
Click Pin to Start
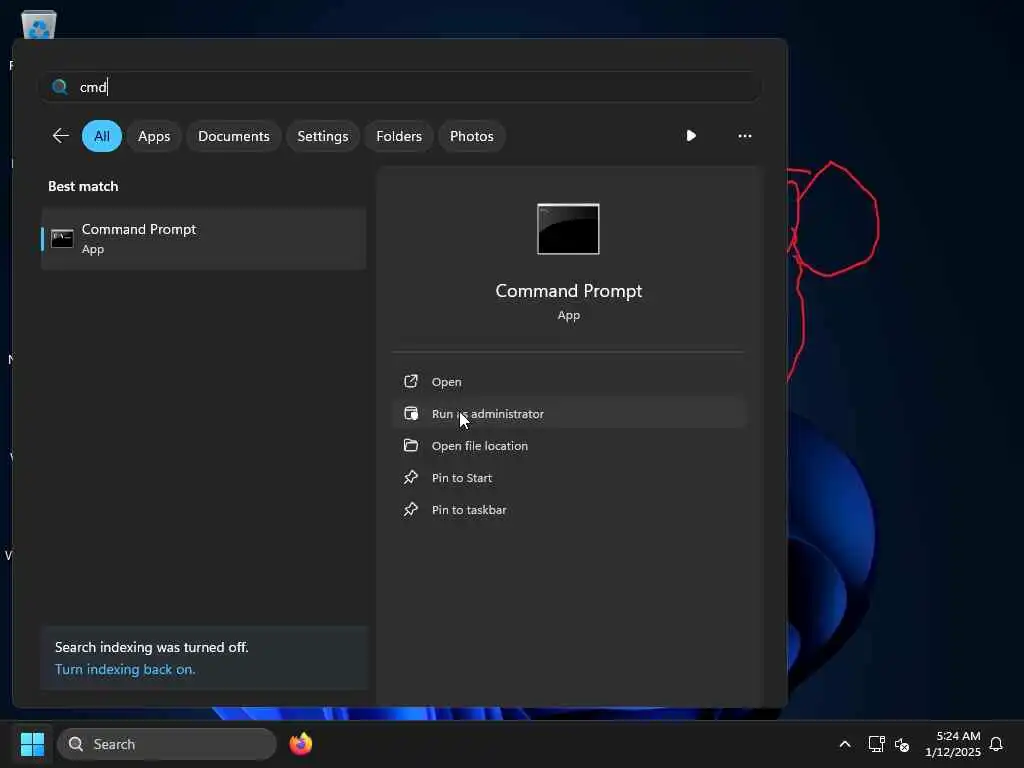point(569,477)
